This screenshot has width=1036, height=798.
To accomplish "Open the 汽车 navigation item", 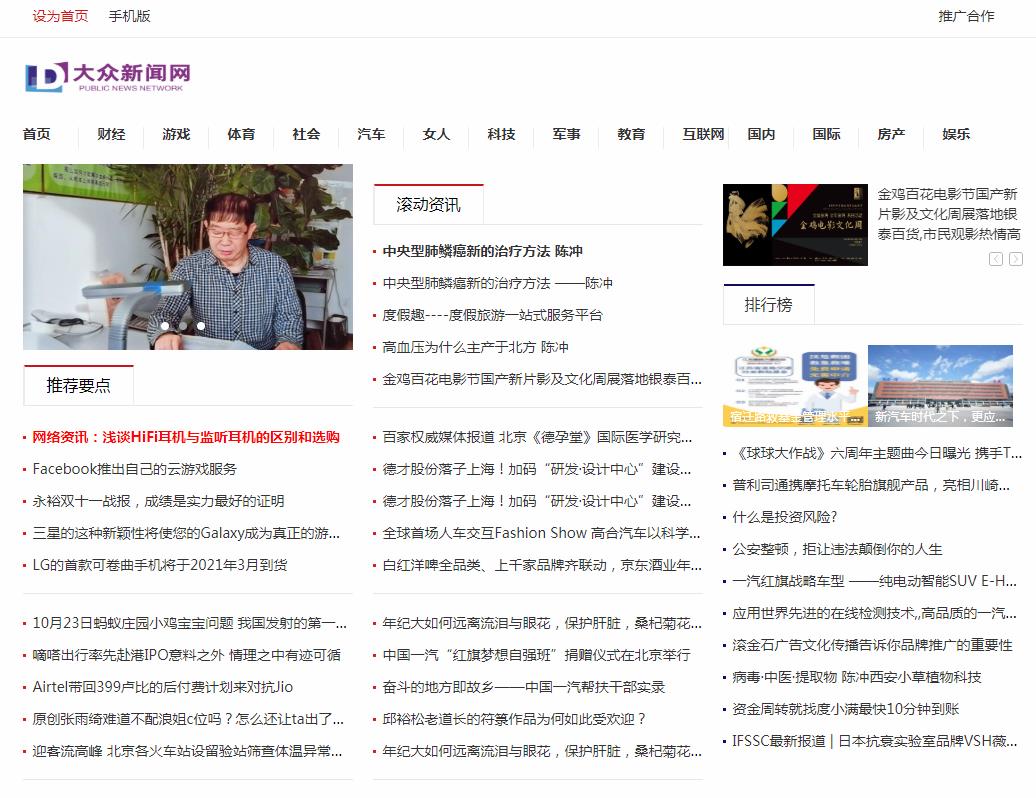I will pos(371,134).
